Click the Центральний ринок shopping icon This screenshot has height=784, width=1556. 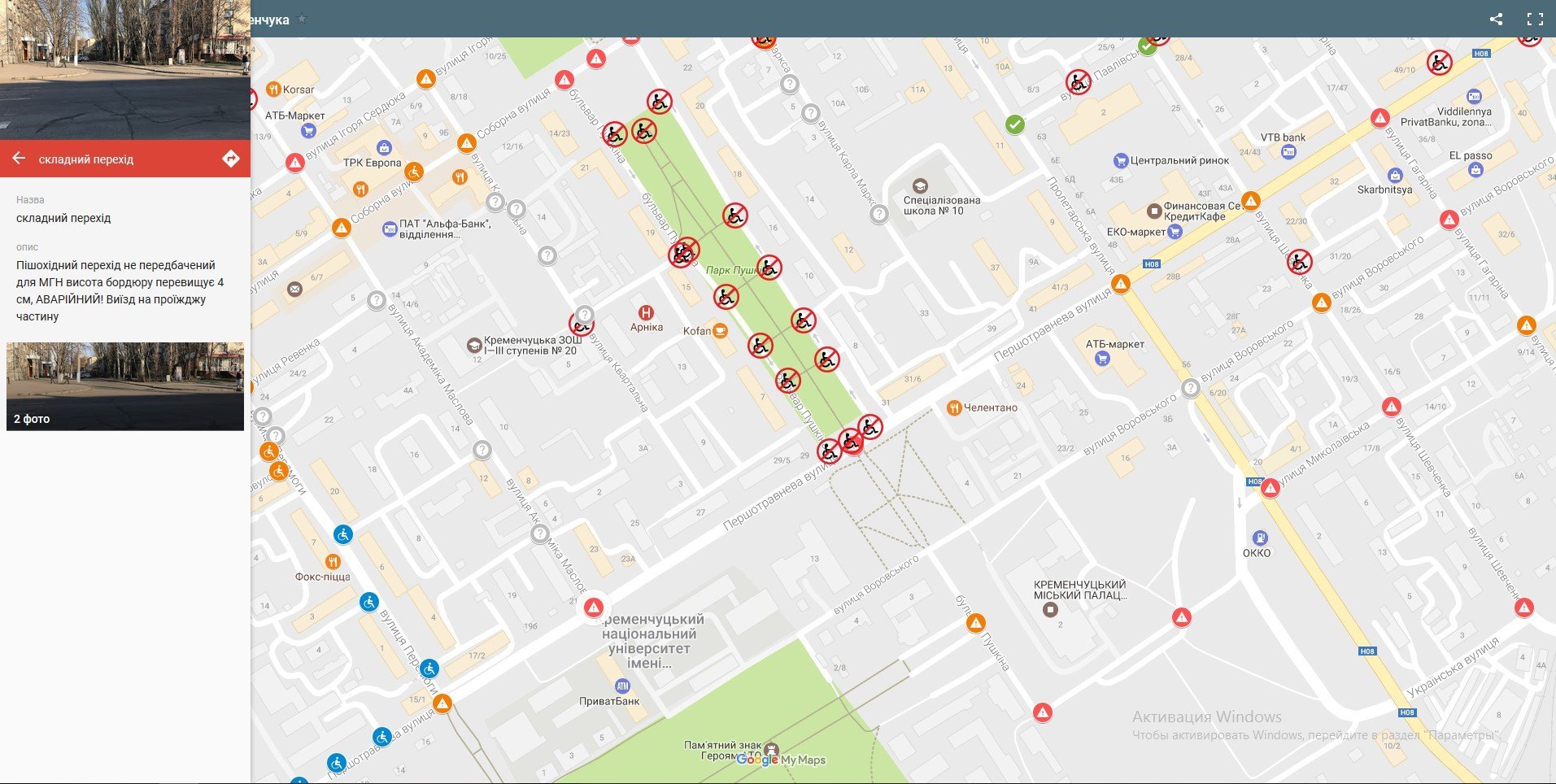[x=1121, y=160]
